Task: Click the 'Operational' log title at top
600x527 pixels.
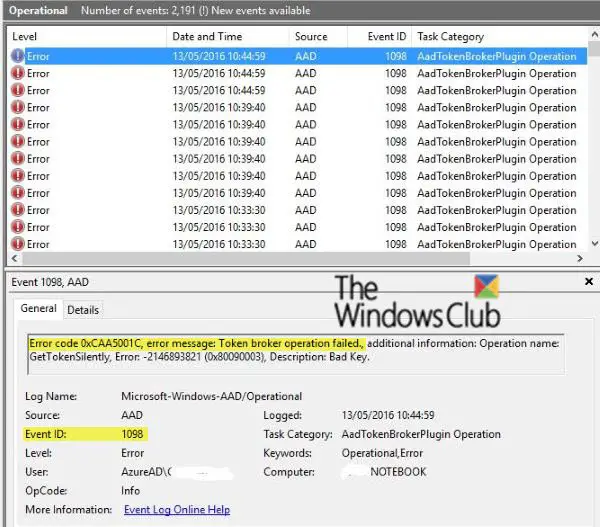Action: (38, 10)
